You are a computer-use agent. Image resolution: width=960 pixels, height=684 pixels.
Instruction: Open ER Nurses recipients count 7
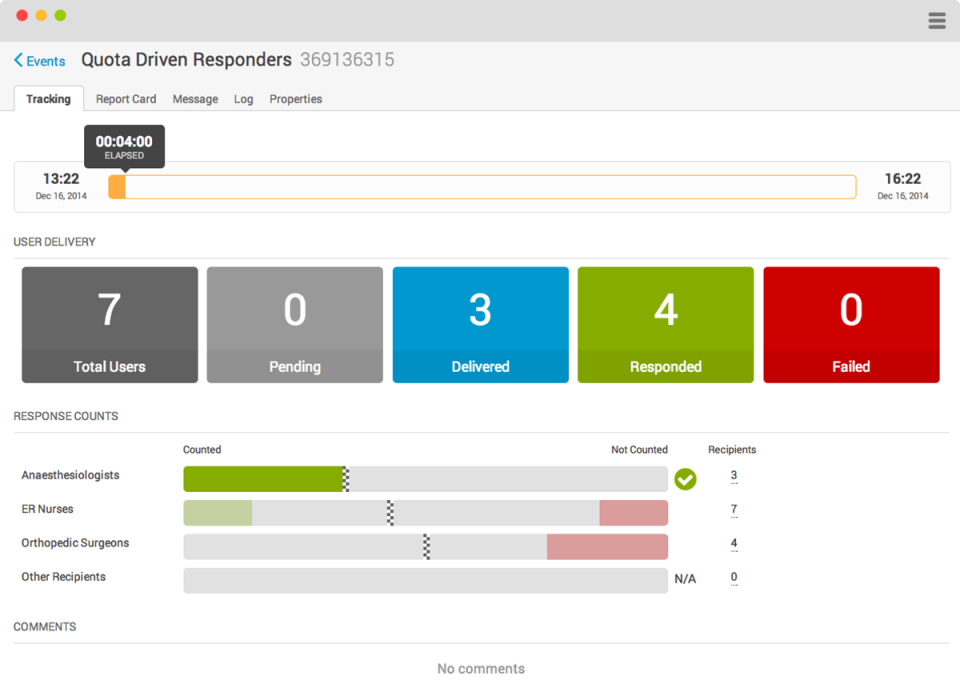point(734,509)
